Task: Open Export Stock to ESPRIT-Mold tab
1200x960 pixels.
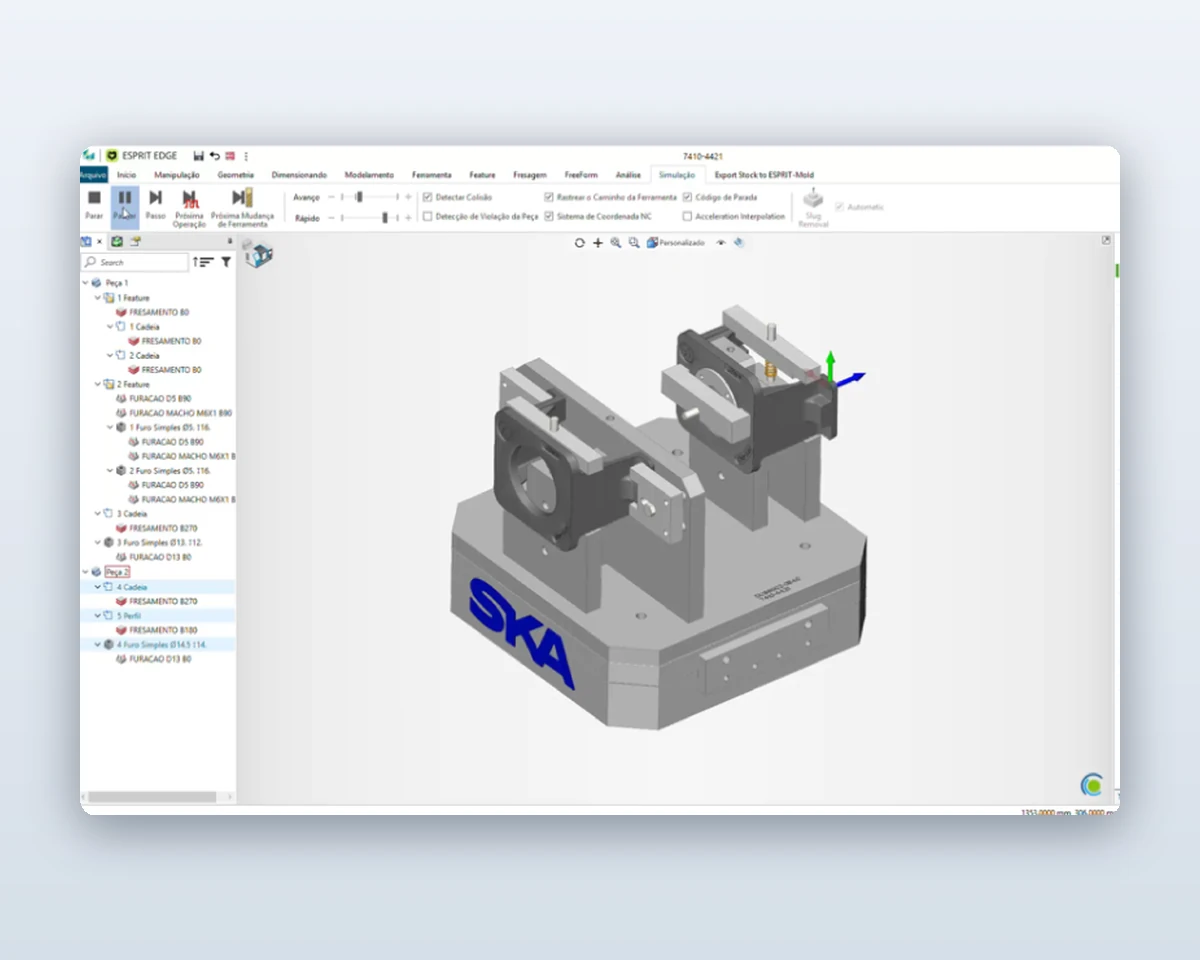Action: (x=764, y=175)
